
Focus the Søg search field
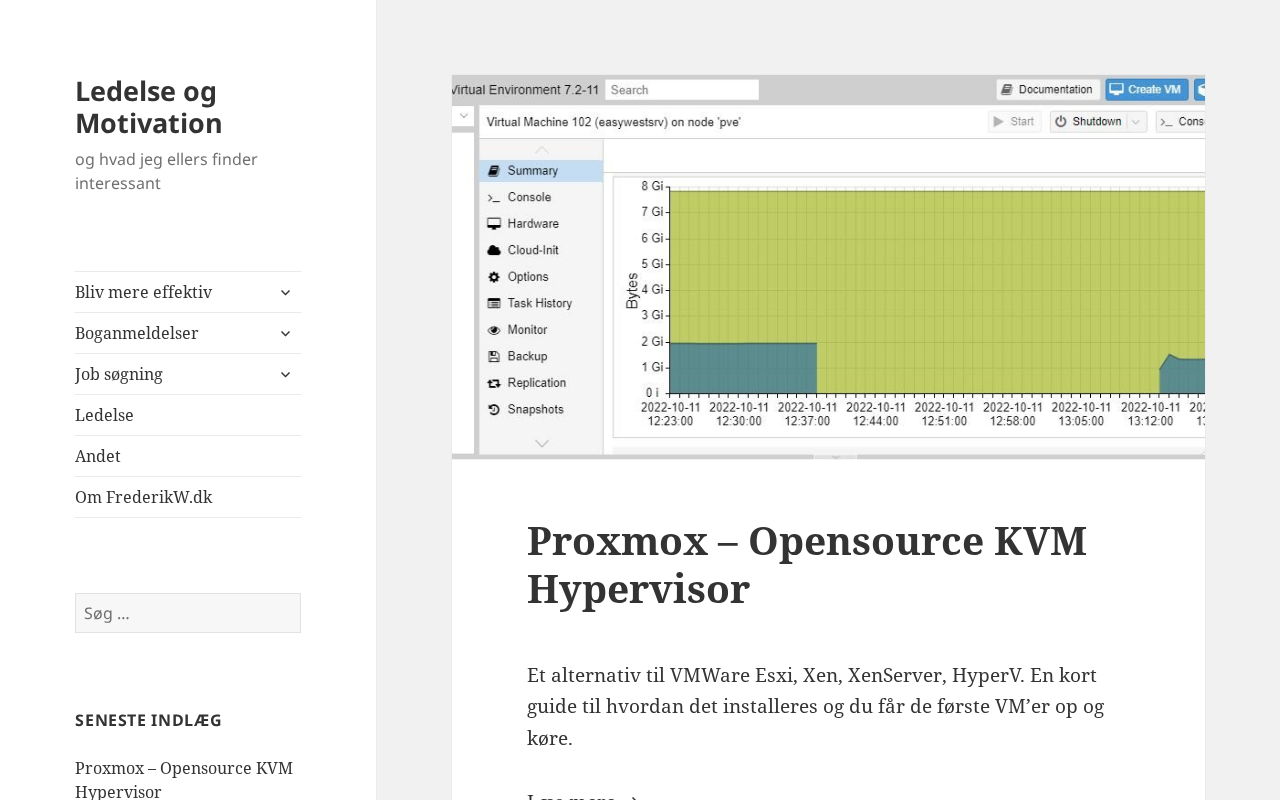[188, 613]
